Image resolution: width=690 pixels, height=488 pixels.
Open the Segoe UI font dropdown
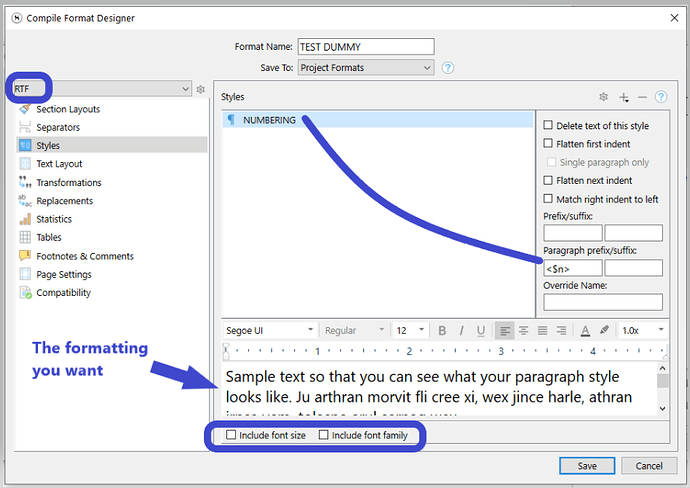point(270,330)
